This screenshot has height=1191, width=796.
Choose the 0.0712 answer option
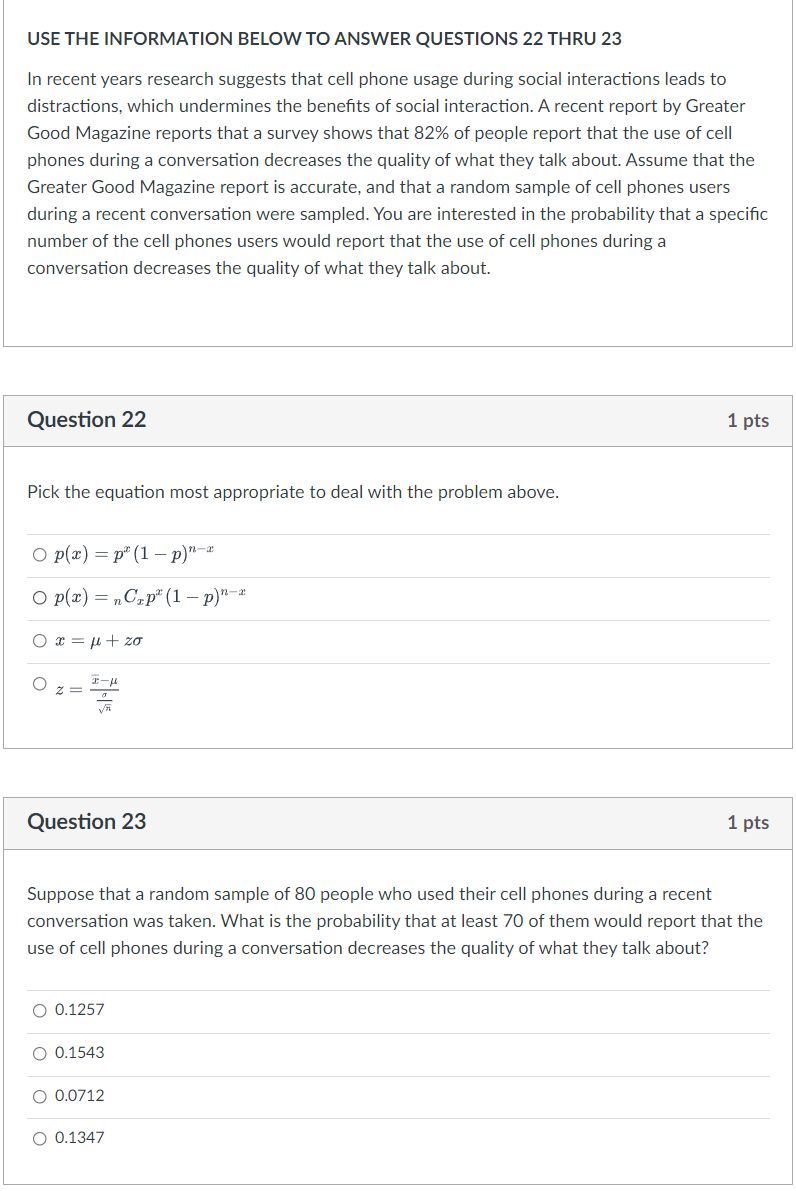coord(37,1096)
